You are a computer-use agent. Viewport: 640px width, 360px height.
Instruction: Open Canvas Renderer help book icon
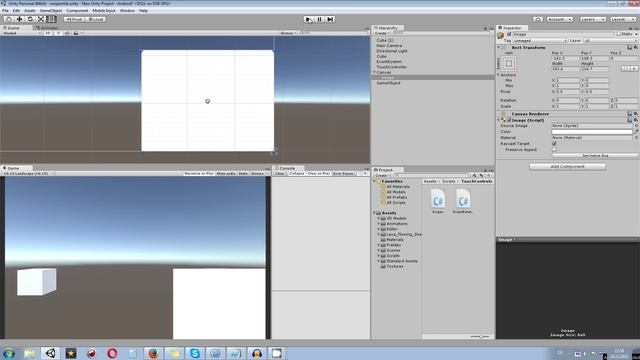click(630, 114)
